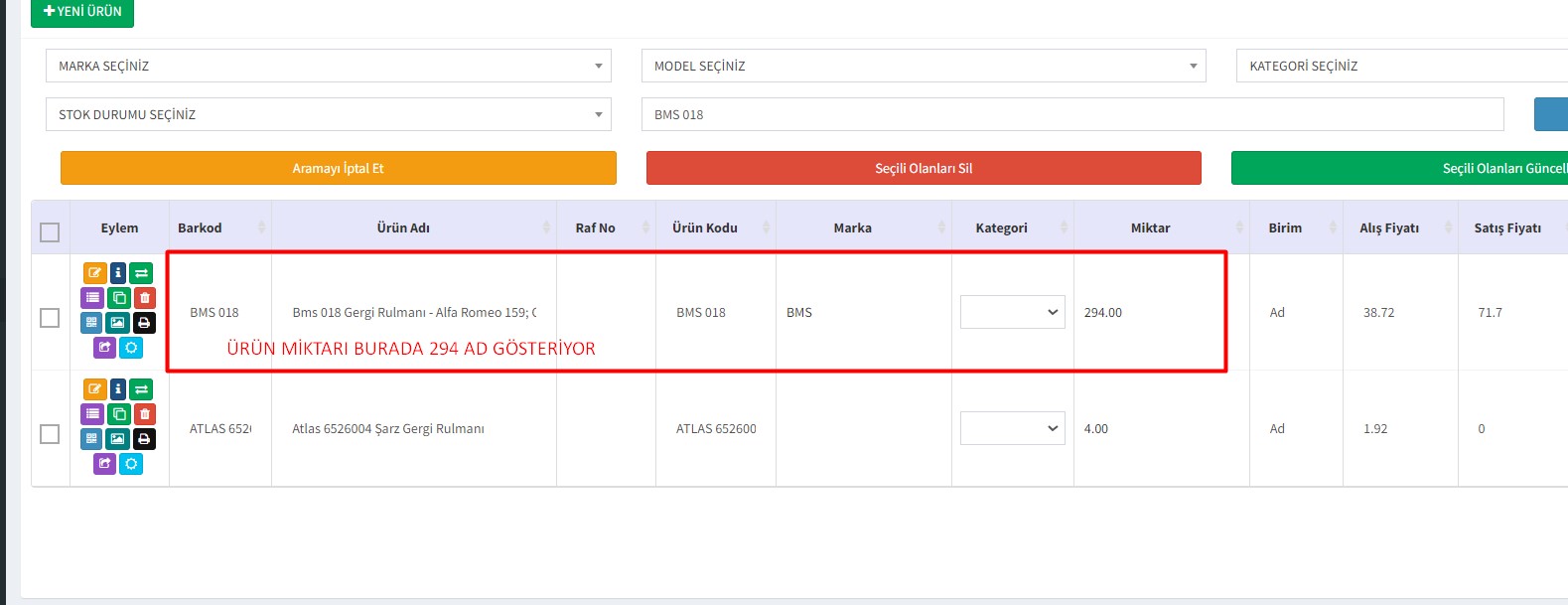Click the search field containing BMS 018
The image size is (1568, 605).
[x=1071, y=115]
